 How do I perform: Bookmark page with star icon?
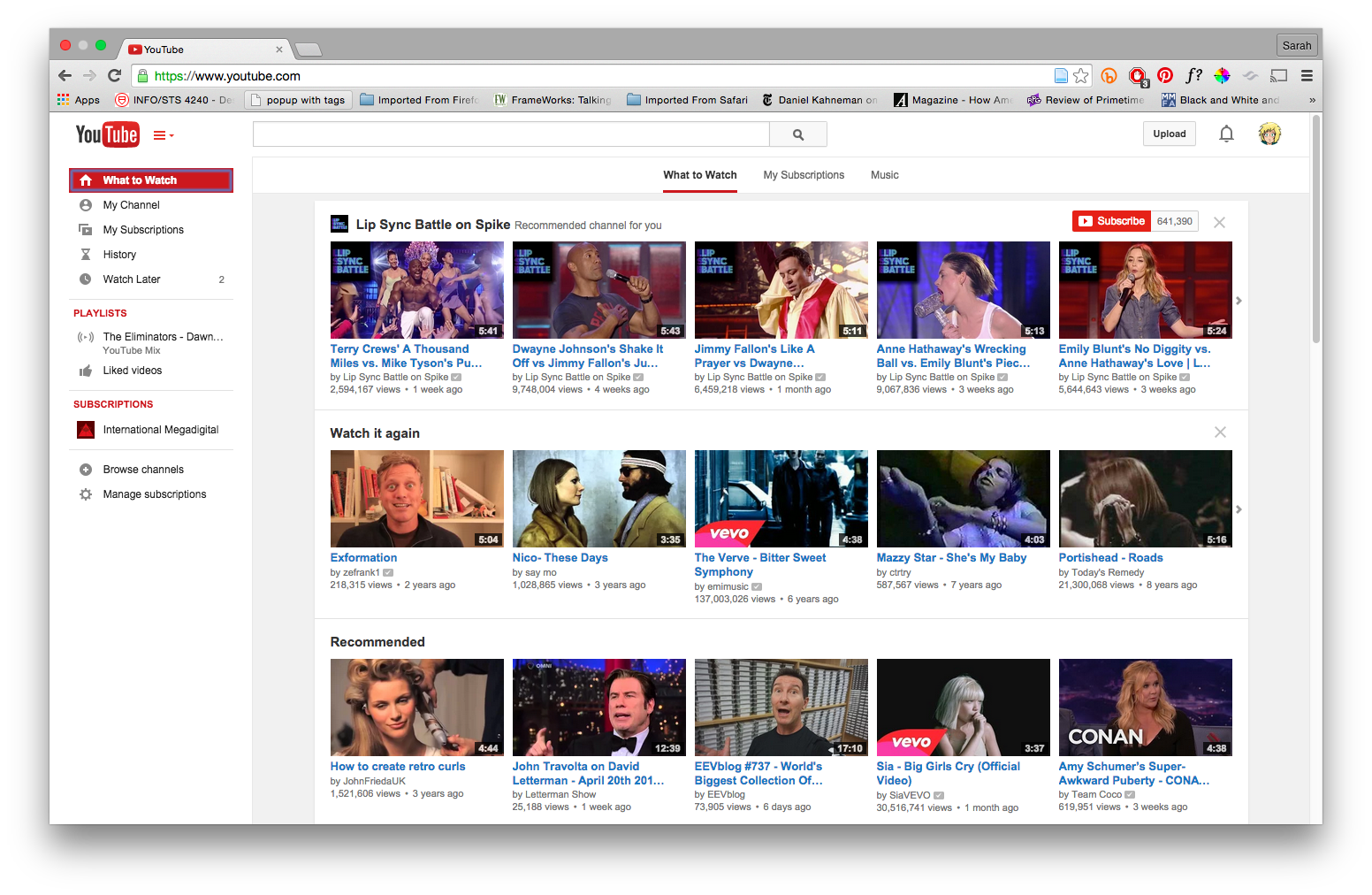(1080, 76)
